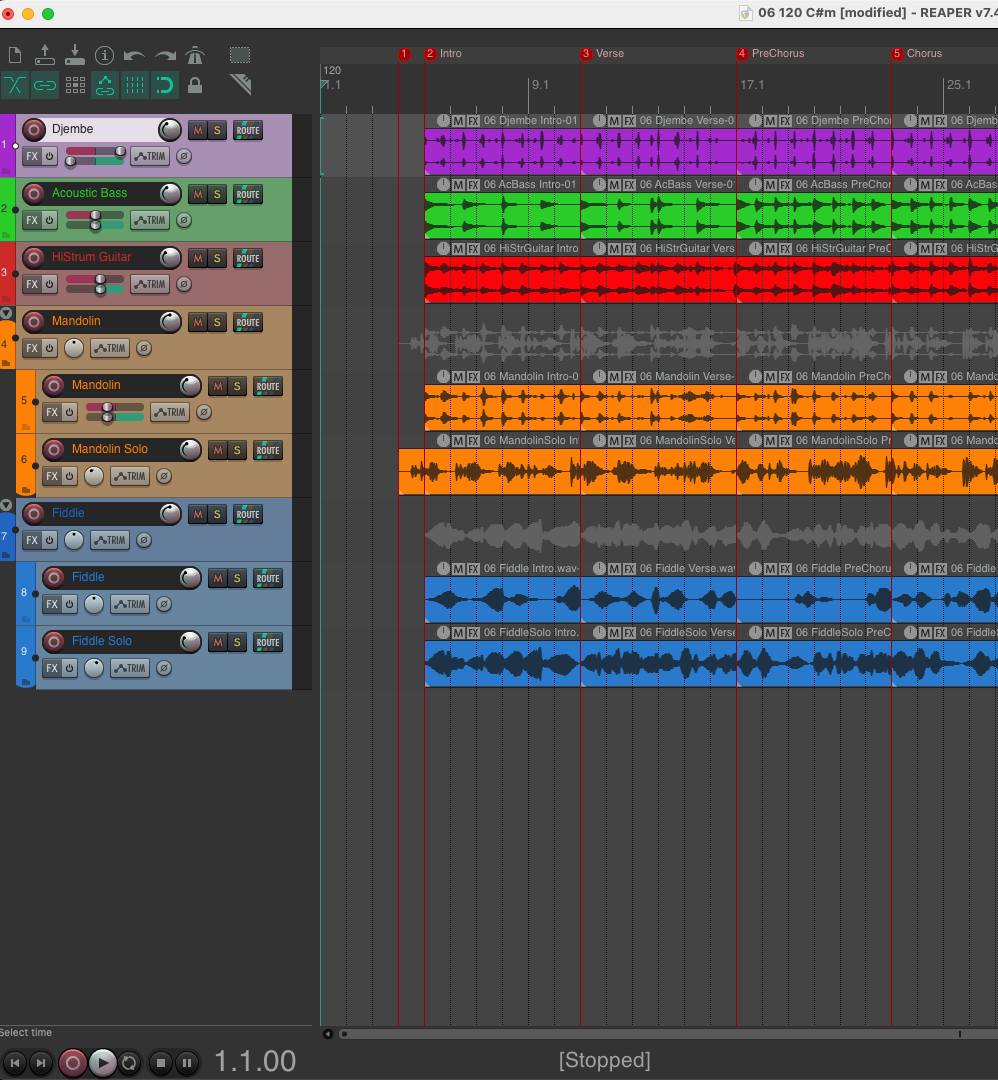Toggle phase invert on Mandolin folder track
The height and width of the screenshot is (1080, 998).
pos(144,349)
